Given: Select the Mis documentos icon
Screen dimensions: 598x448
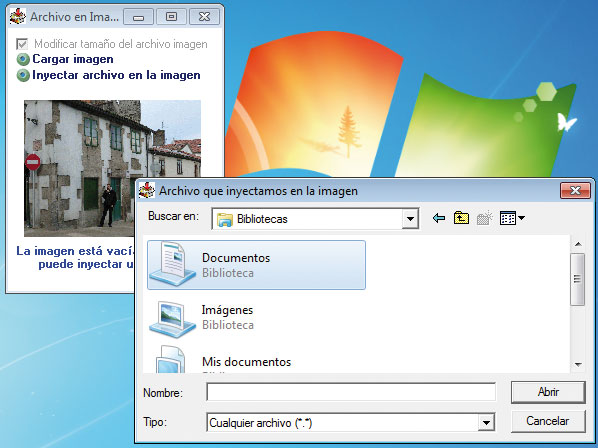Looking at the screenshot, I should (x=170, y=359).
